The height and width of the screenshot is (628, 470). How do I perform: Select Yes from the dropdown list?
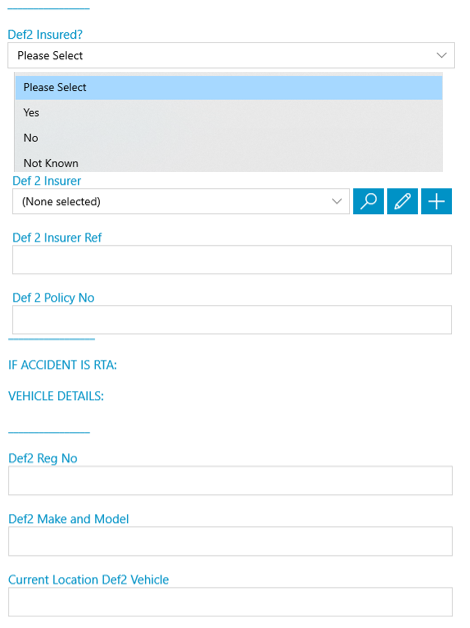coord(229,113)
